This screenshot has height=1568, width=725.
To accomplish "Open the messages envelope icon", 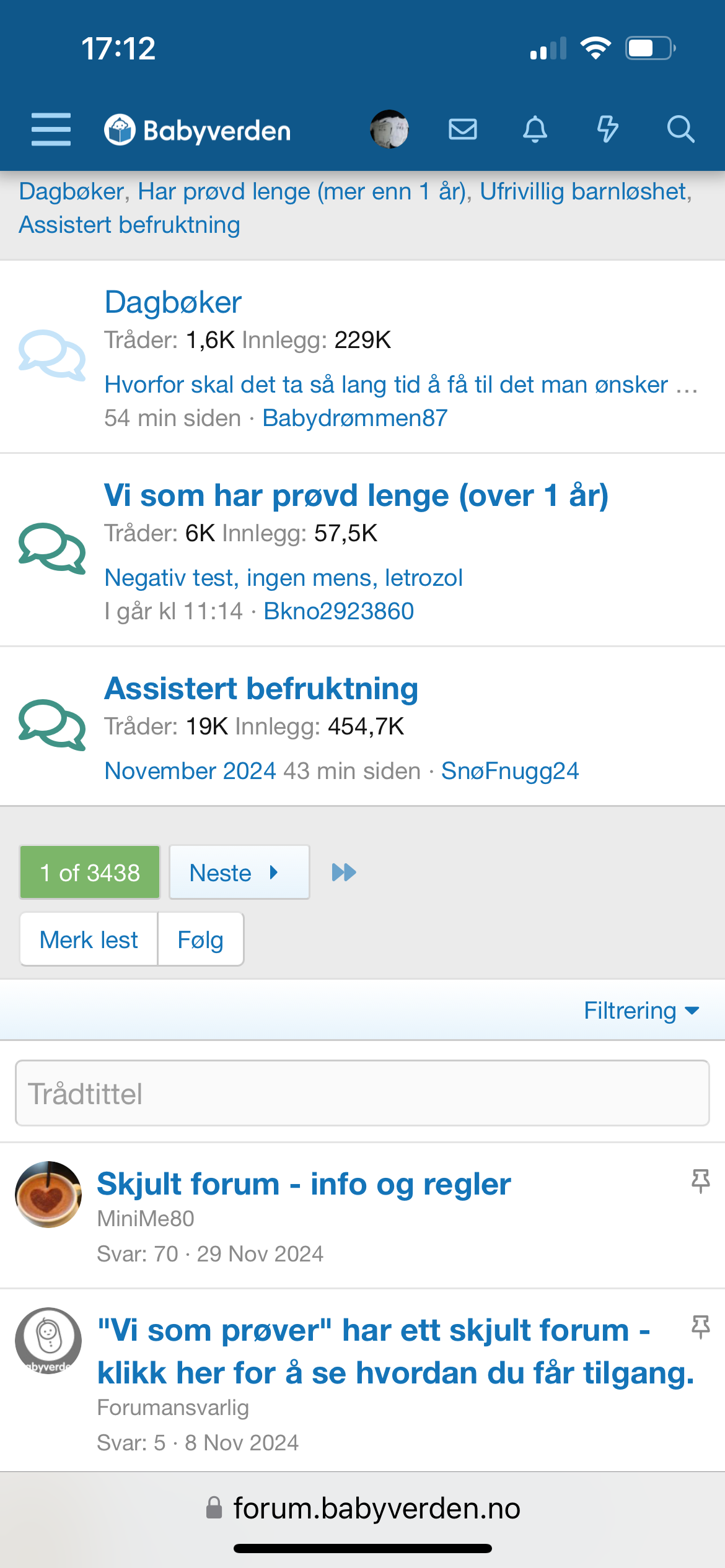I will coord(462,129).
